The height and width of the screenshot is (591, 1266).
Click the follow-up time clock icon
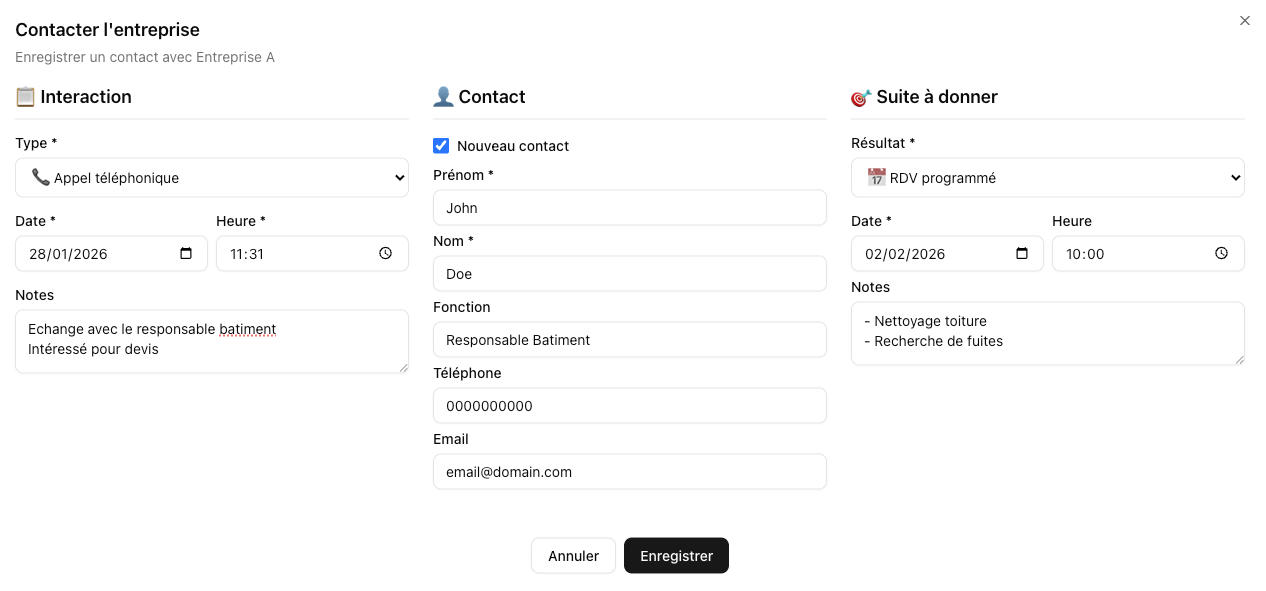1221,254
